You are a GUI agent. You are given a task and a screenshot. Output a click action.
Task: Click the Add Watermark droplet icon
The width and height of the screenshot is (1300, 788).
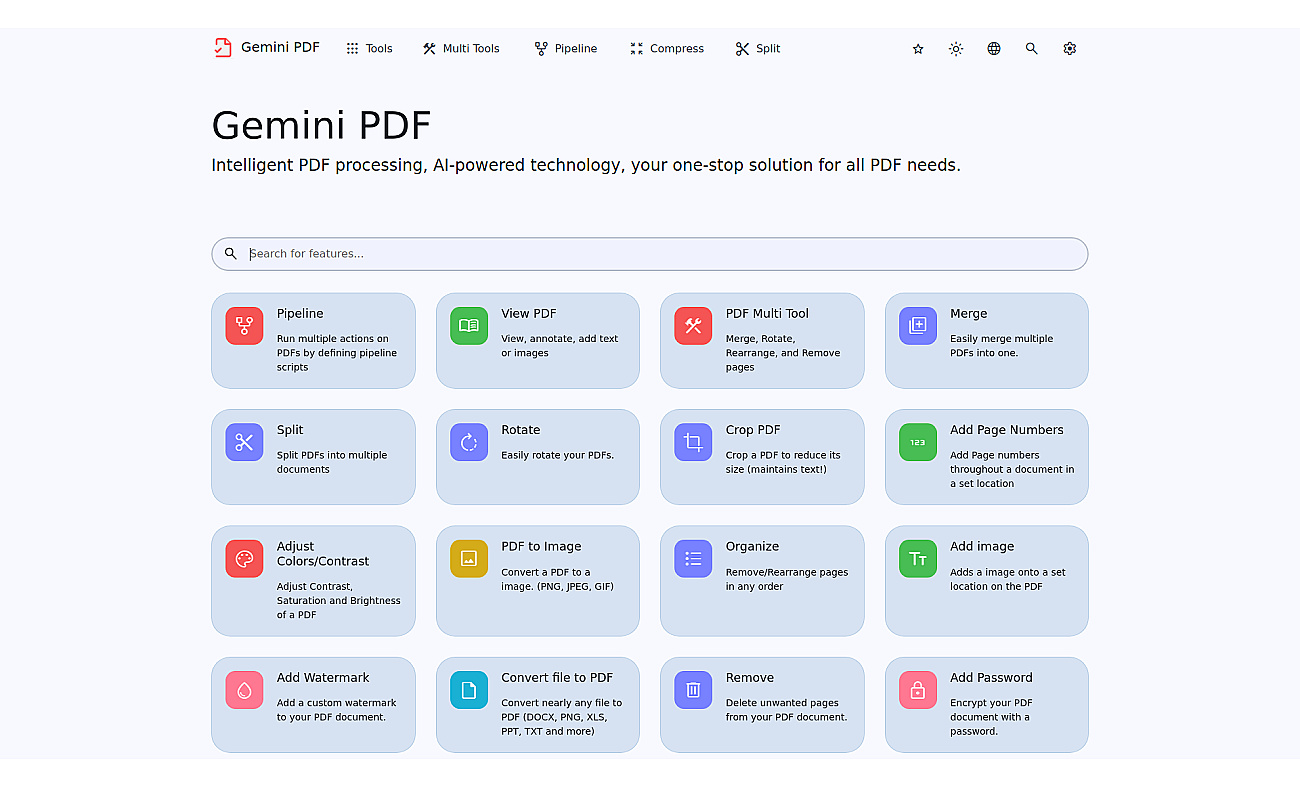pos(244,690)
